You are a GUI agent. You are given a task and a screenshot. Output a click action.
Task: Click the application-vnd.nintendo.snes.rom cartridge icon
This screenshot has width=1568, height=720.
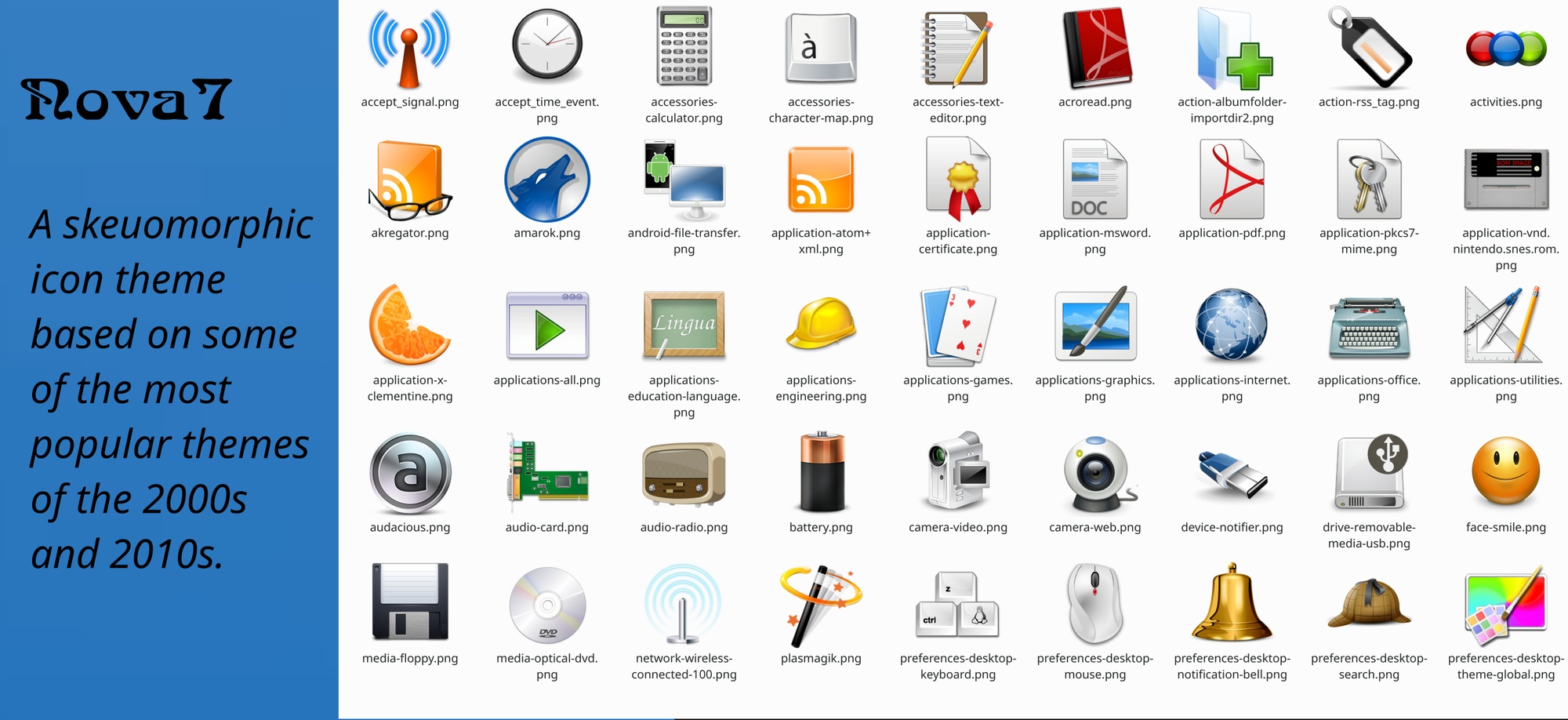[x=1505, y=180]
